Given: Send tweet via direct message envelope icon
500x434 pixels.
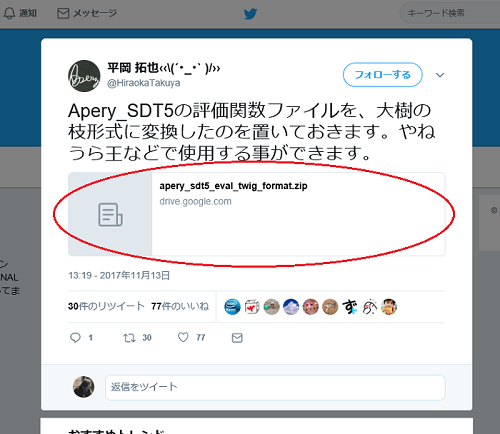Looking at the screenshot, I should click(237, 338).
